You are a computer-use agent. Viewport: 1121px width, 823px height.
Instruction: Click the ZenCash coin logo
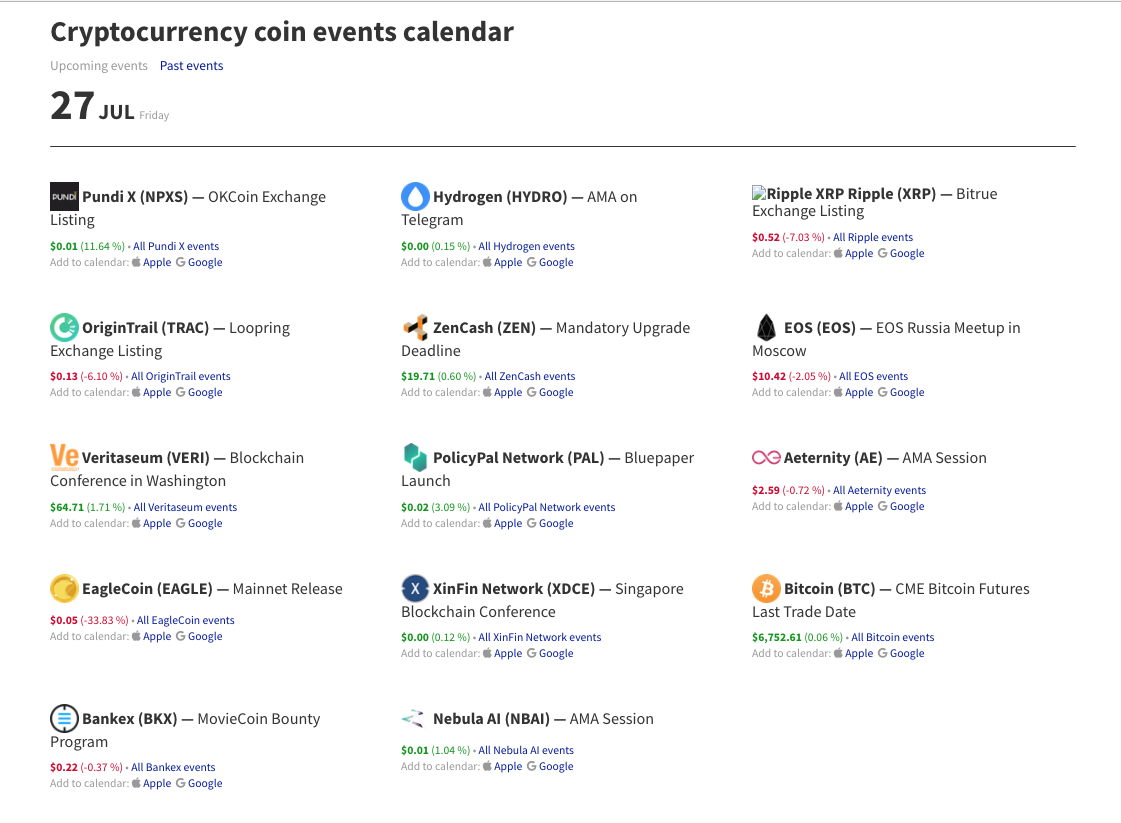tap(415, 327)
